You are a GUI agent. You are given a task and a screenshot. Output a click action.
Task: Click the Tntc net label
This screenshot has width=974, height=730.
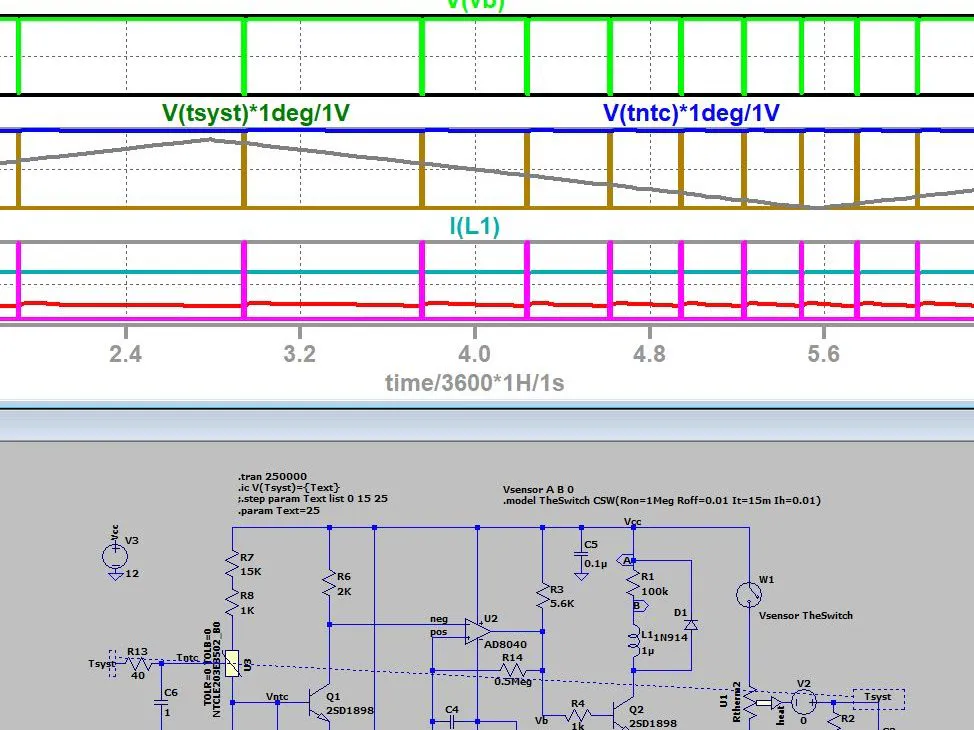188,657
